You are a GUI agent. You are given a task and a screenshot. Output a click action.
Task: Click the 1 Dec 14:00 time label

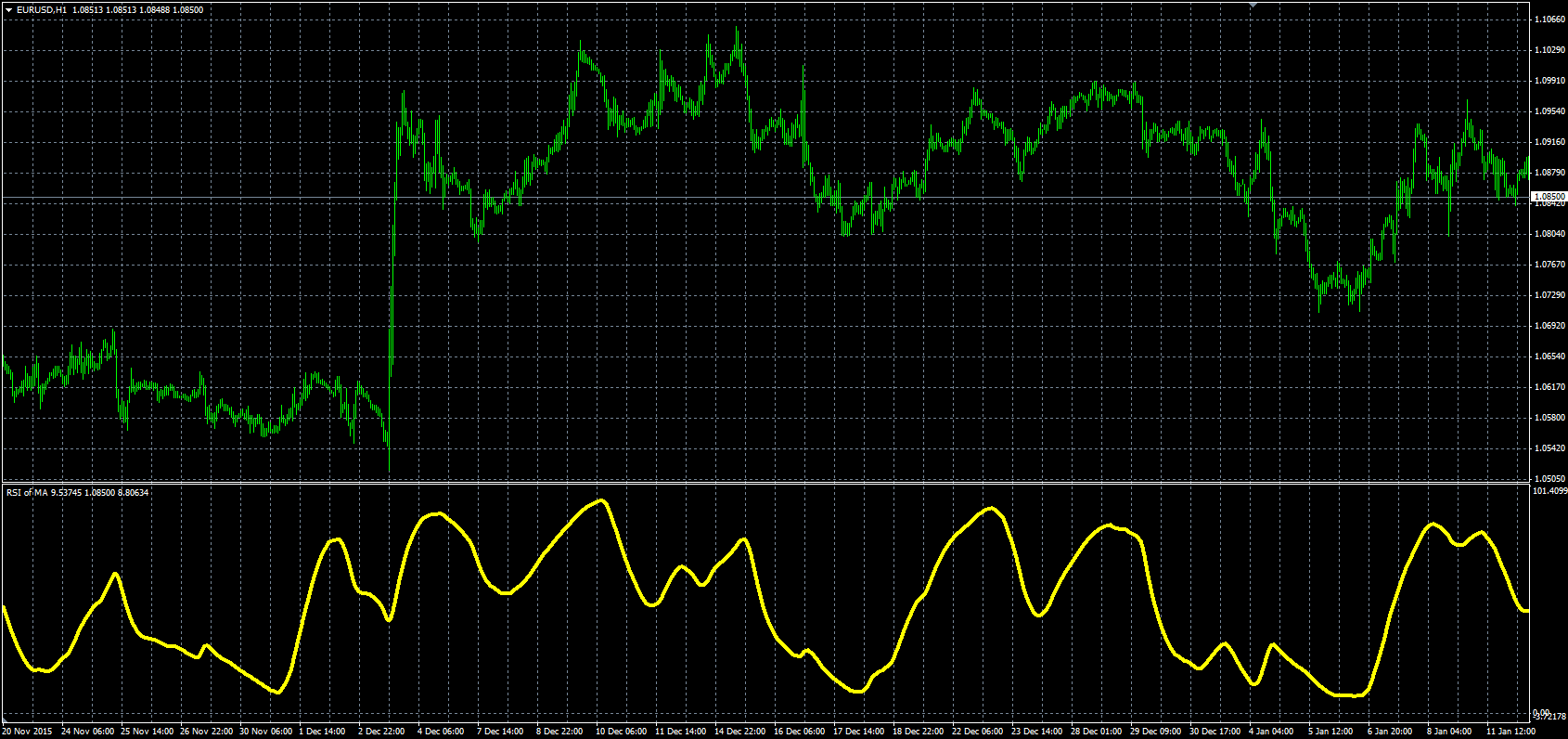click(x=322, y=732)
